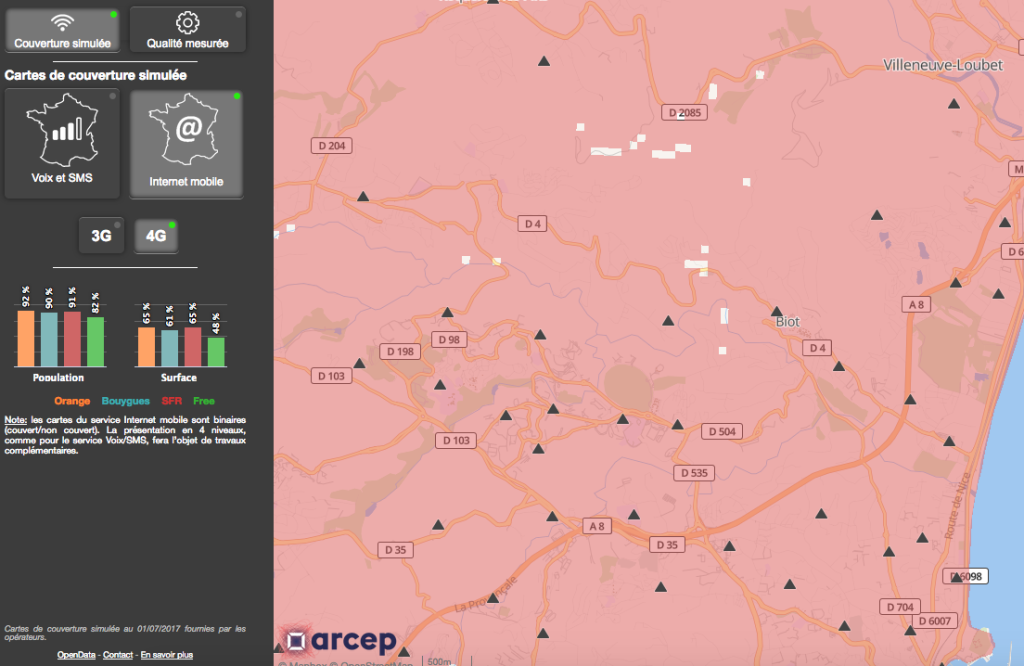Image resolution: width=1024 pixels, height=666 pixels.
Task: Click the orange 92% Population bar
Action: click(26, 338)
